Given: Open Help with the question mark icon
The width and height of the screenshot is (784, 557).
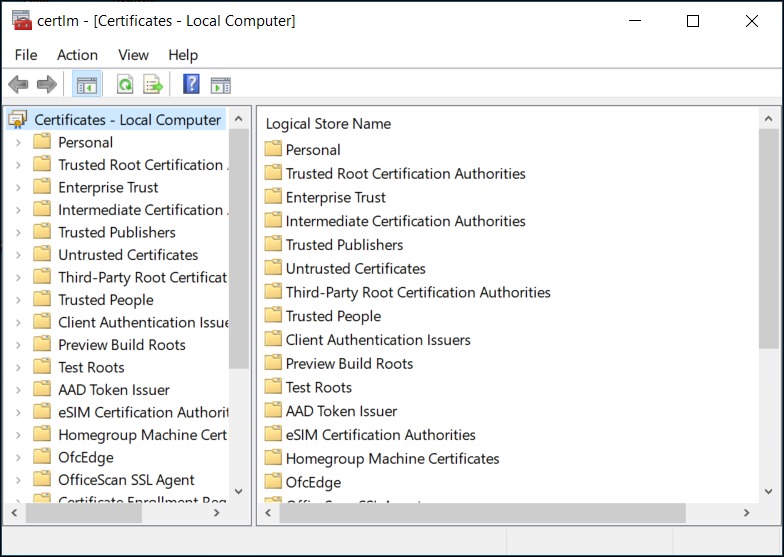Looking at the screenshot, I should click(x=191, y=85).
